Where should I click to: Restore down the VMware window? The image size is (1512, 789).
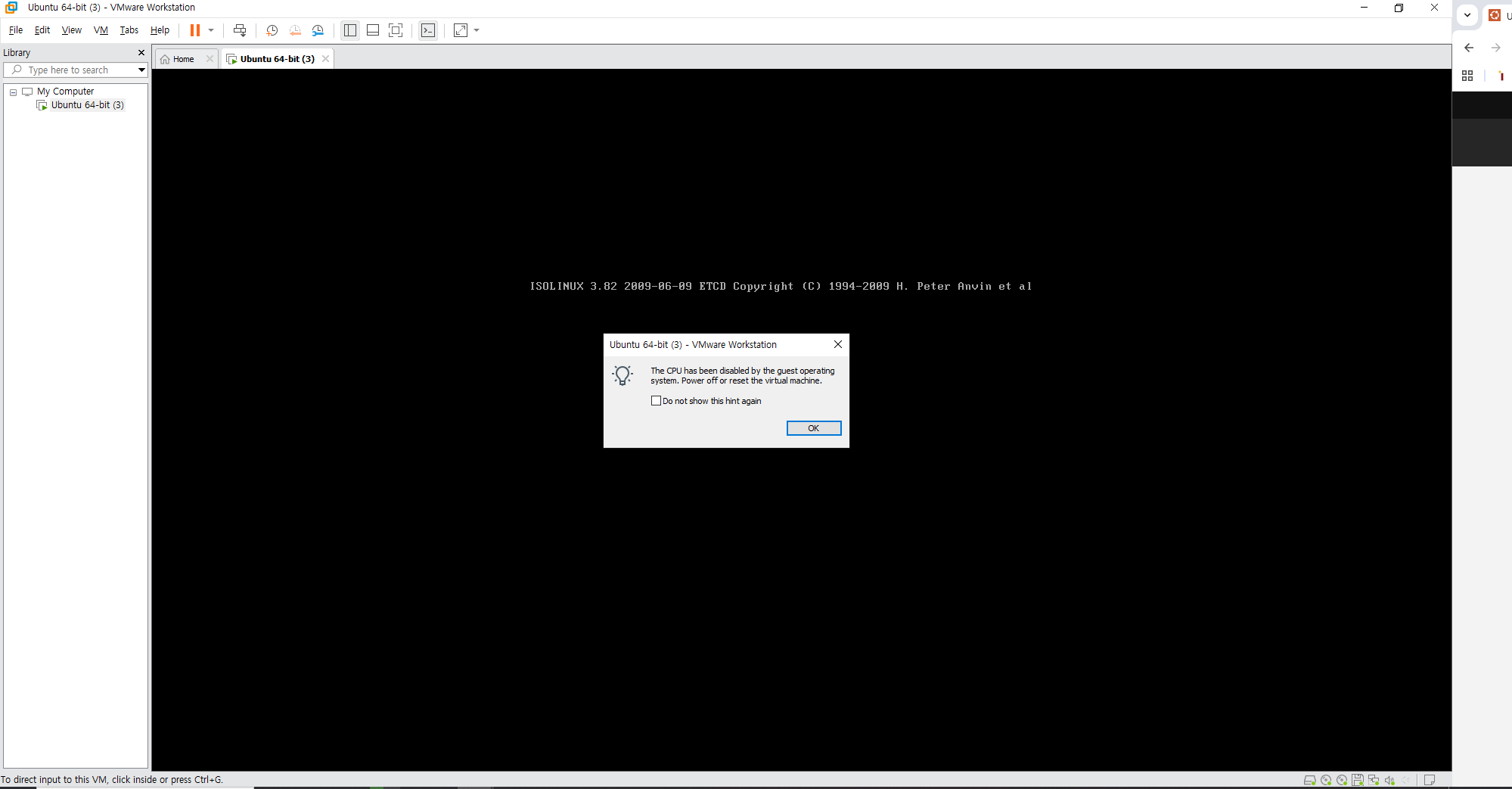1399,8
